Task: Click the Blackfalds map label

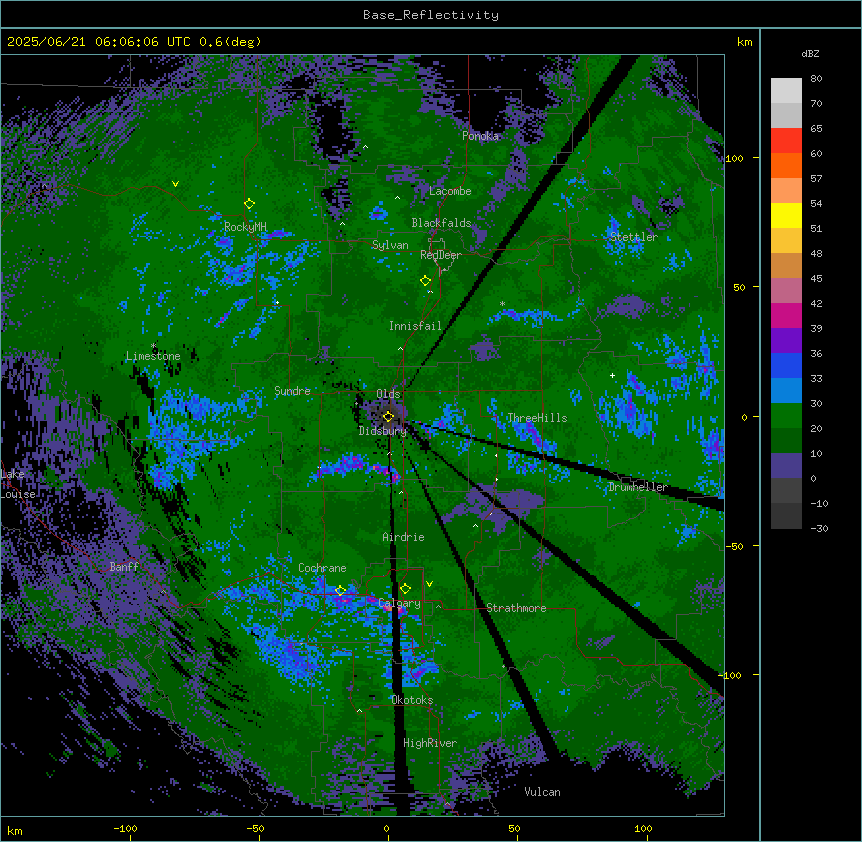Action: 441,223
